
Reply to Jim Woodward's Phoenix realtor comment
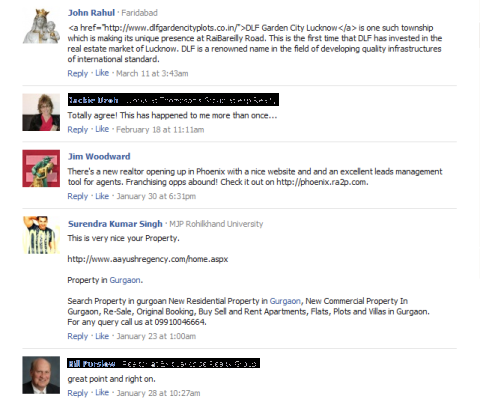coord(78,196)
